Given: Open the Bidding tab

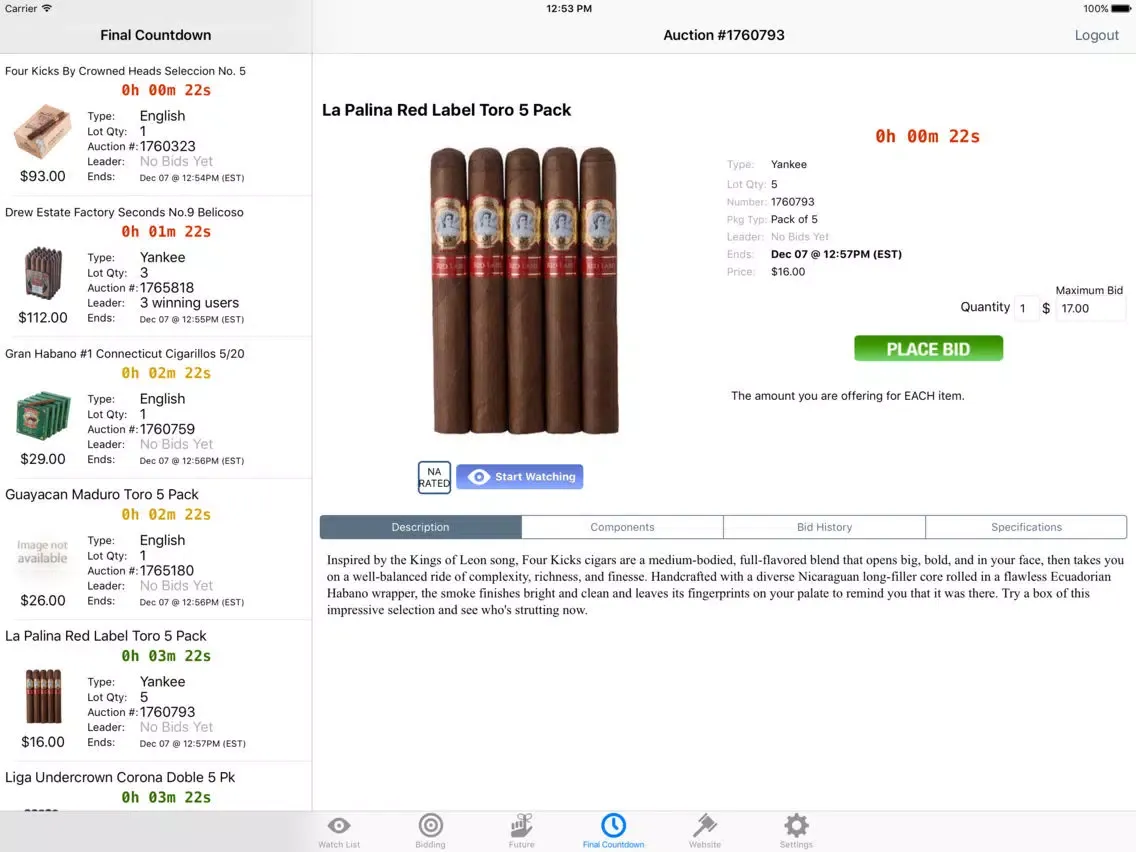Looking at the screenshot, I should coord(430,831).
